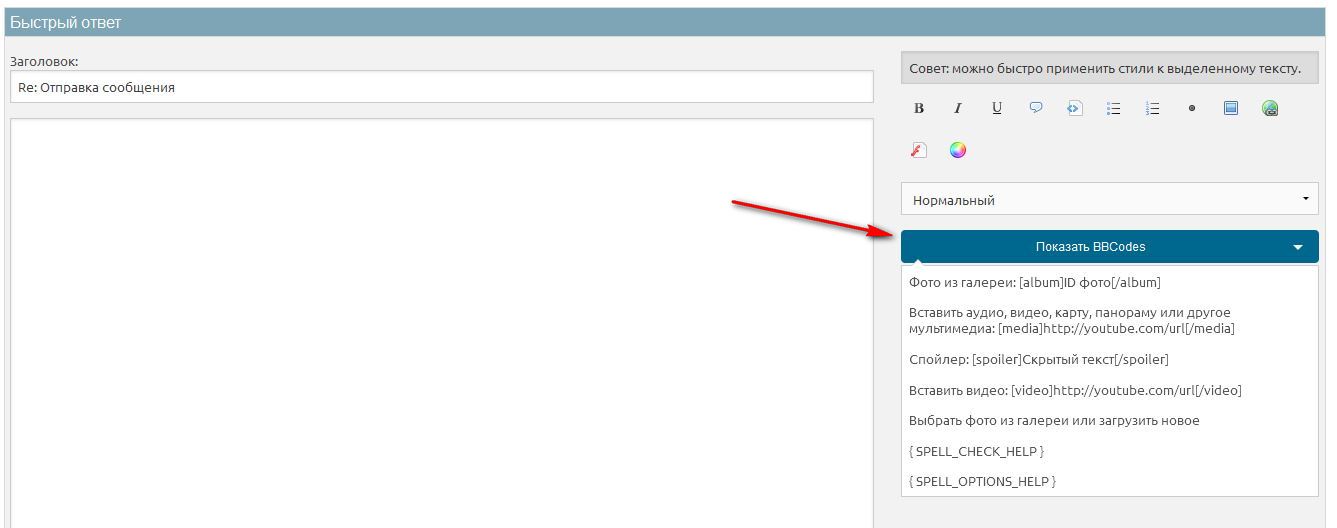Image resolution: width=1337 pixels, height=528 pixels.
Task: Click in the 'Заголовок' subject field
Action: 441,87
